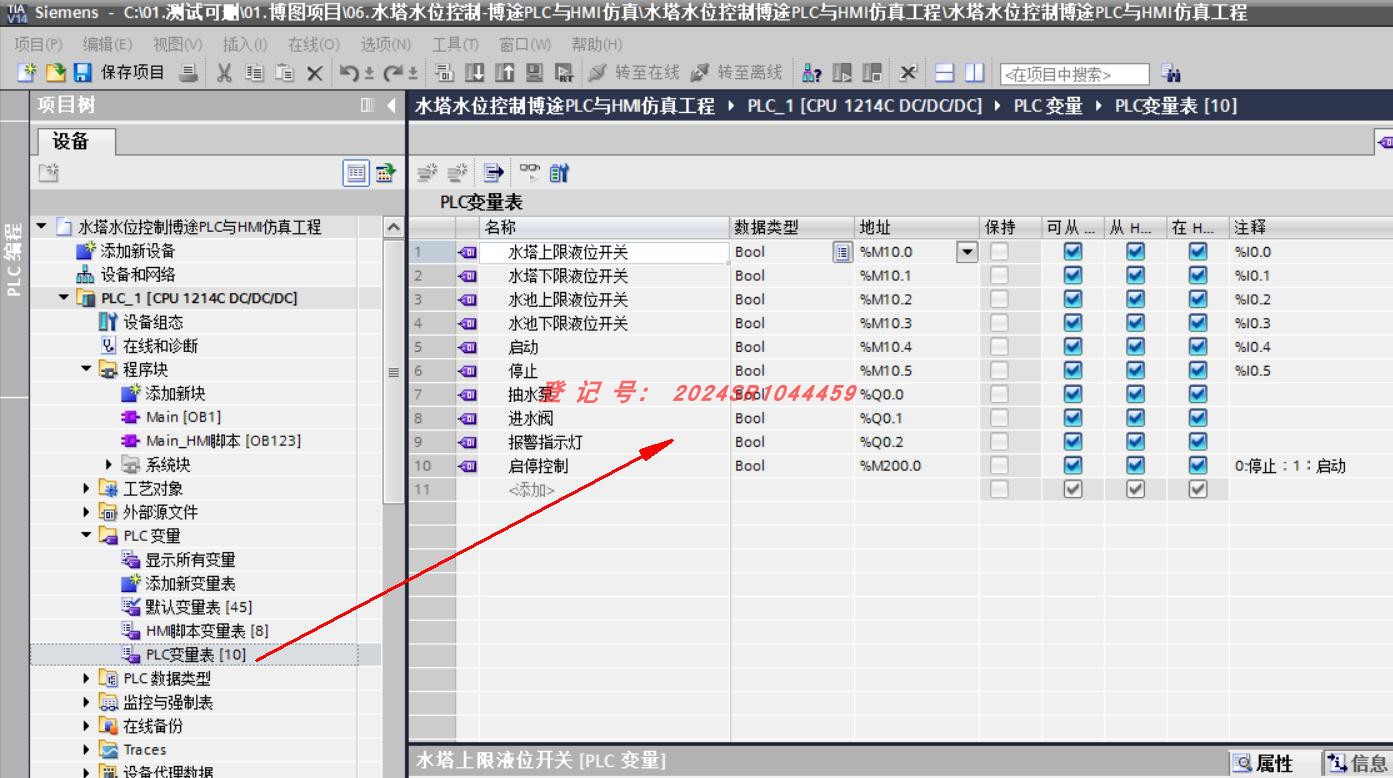Viewport: 1393px width, 778px height.
Task: Expand the 工艺对象 folder
Action: click(x=87, y=489)
